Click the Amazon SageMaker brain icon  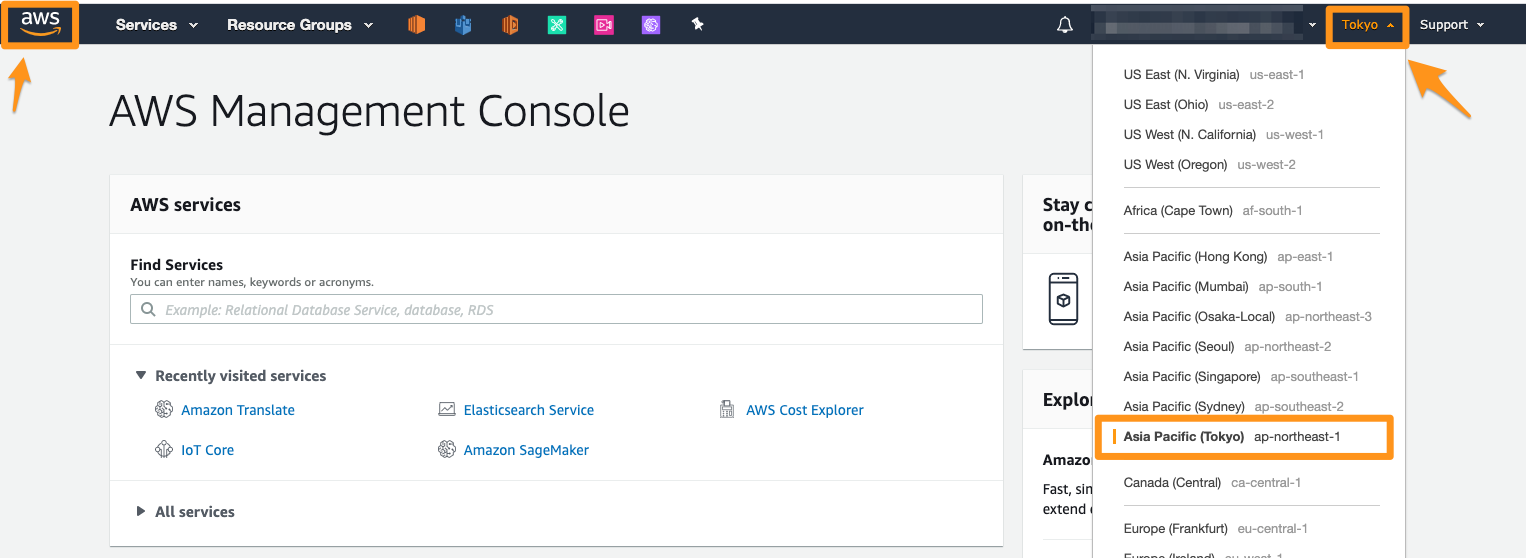pyautogui.click(x=447, y=450)
